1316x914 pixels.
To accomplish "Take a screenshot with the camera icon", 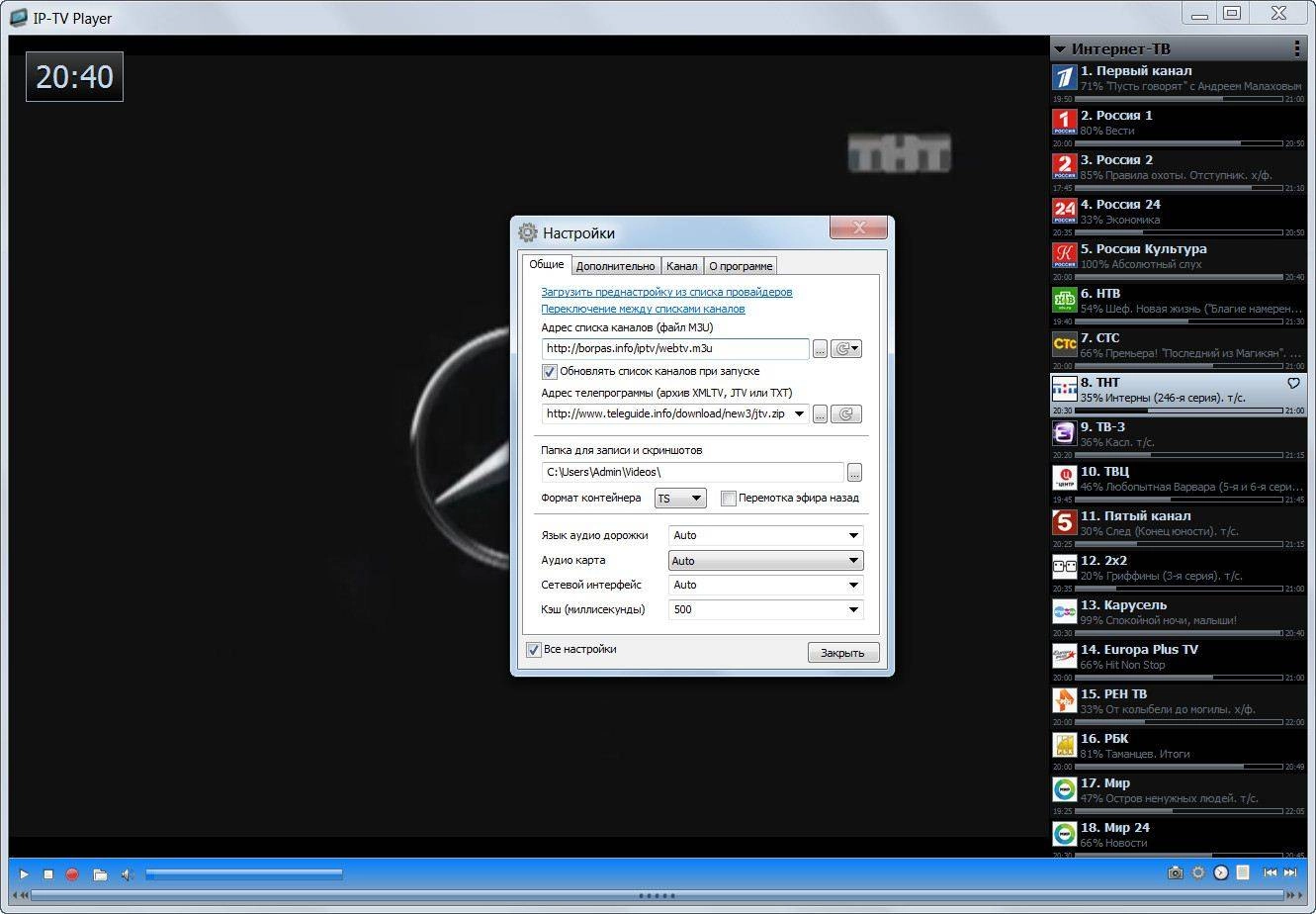I will pyautogui.click(x=1175, y=872).
